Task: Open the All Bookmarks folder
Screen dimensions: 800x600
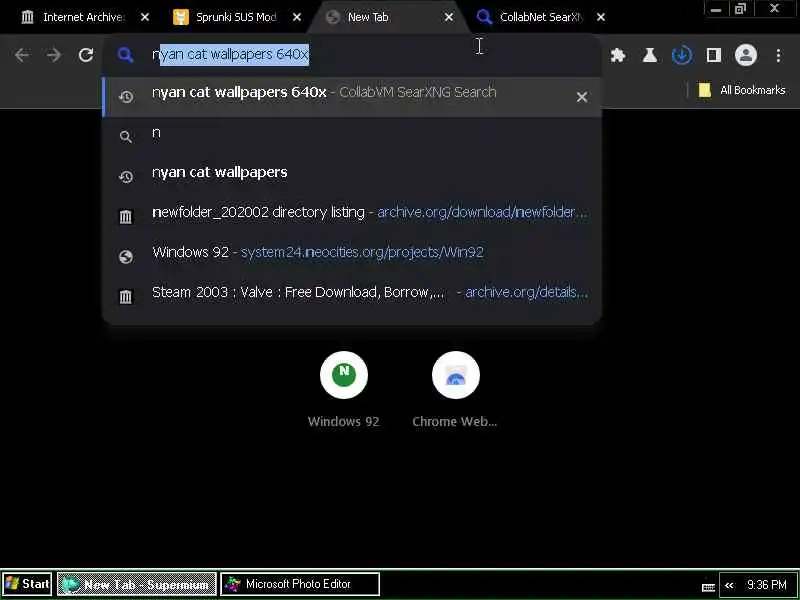Action: [742, 90]
